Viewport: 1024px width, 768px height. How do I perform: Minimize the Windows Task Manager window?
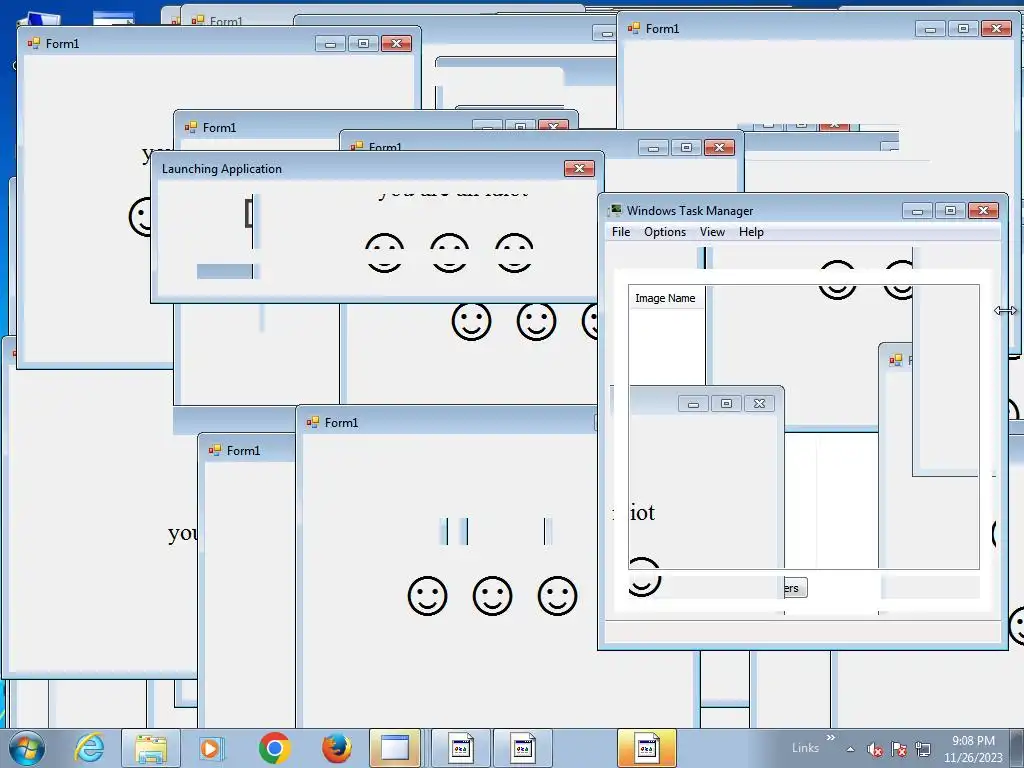coord(918,210)
